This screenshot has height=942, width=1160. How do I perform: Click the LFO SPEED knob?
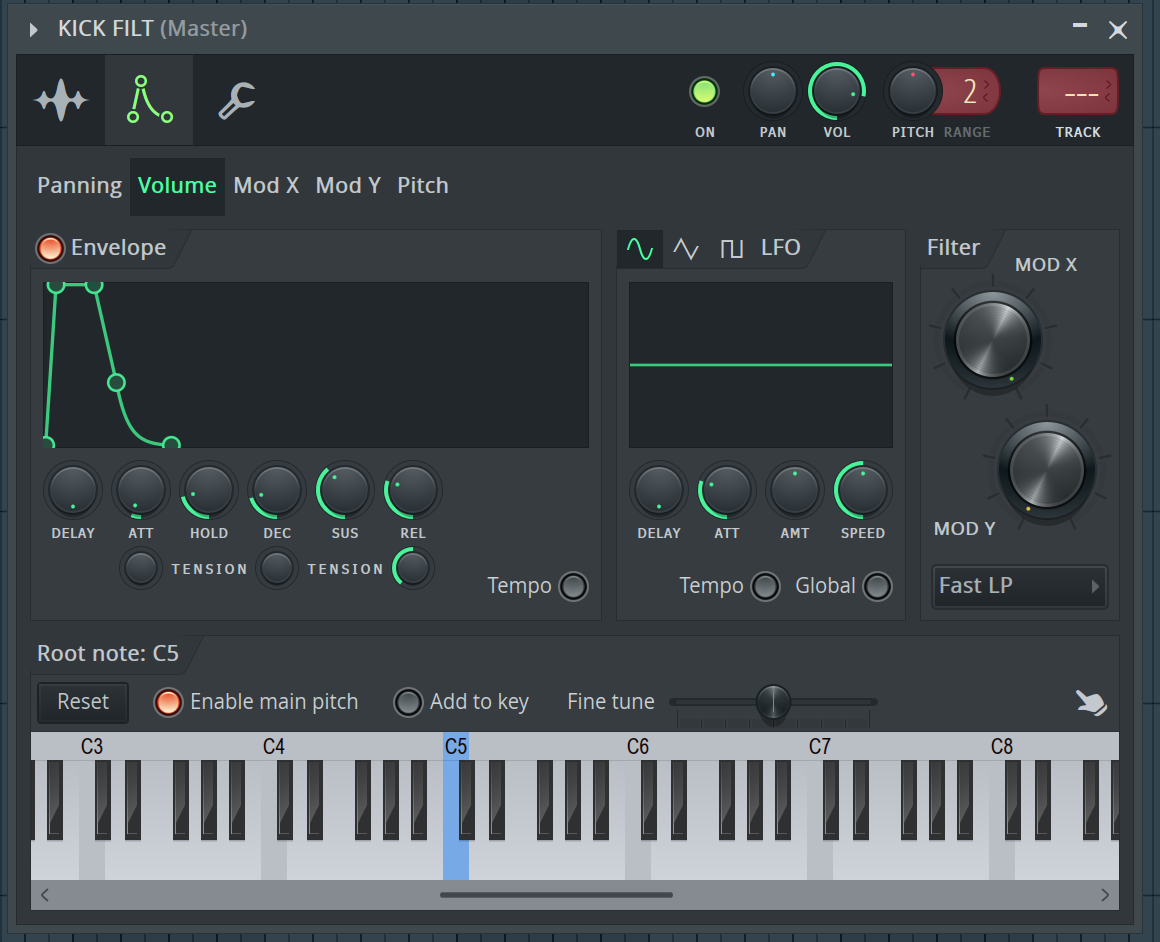(863, 490)
